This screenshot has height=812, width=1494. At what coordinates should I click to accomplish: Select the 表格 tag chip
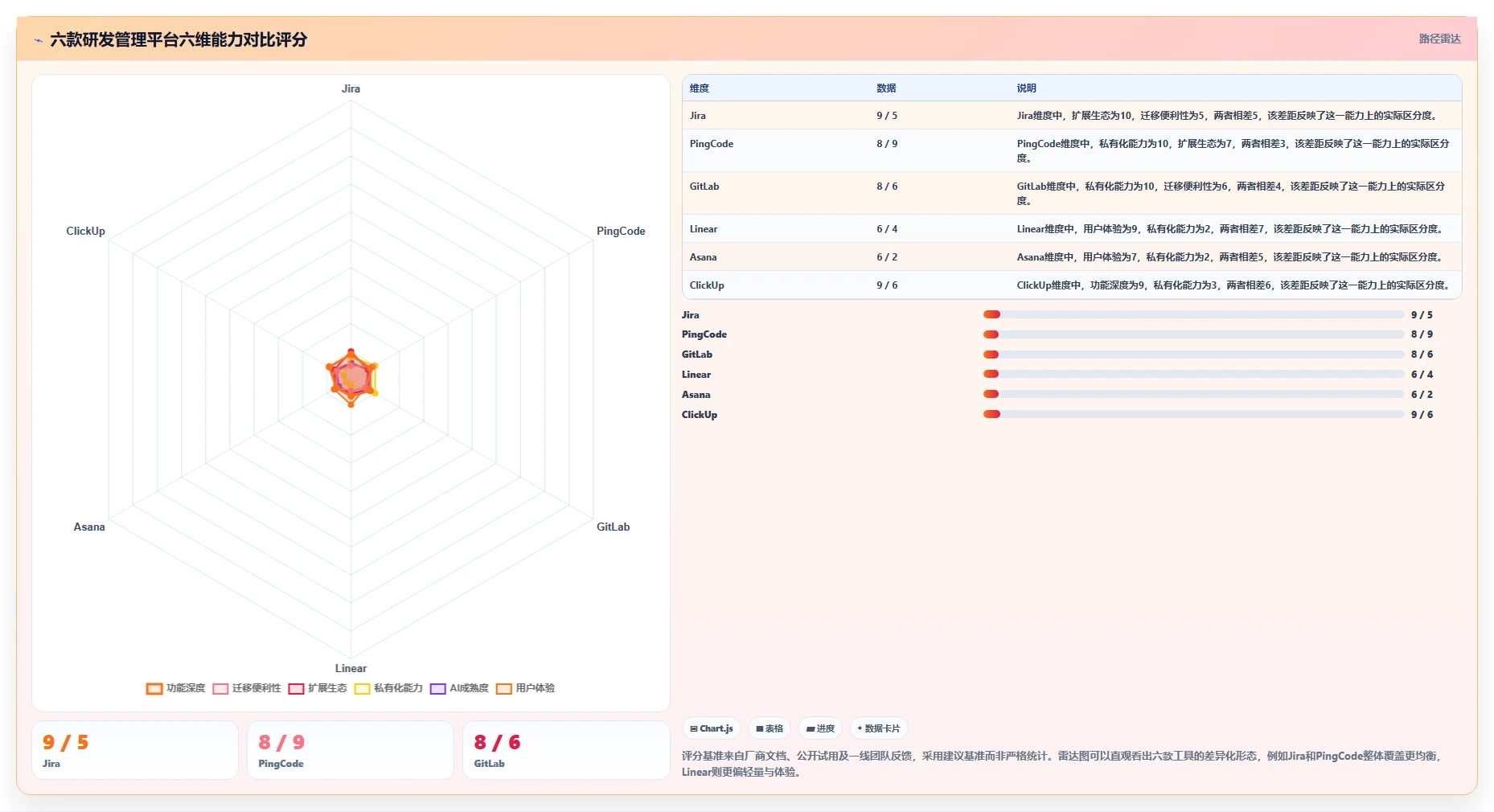tap(770, 728)
